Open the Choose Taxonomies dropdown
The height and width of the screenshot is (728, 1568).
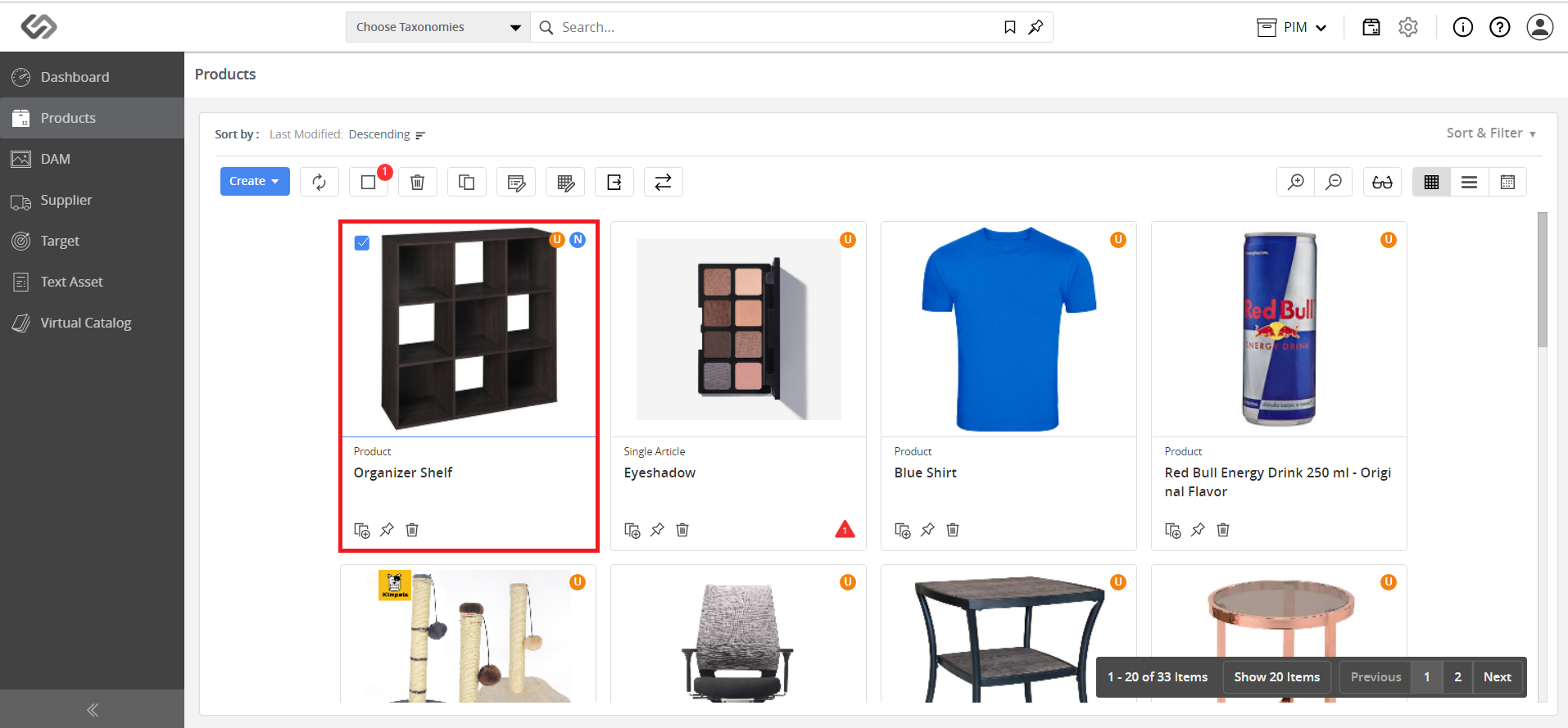pos(438,27)
